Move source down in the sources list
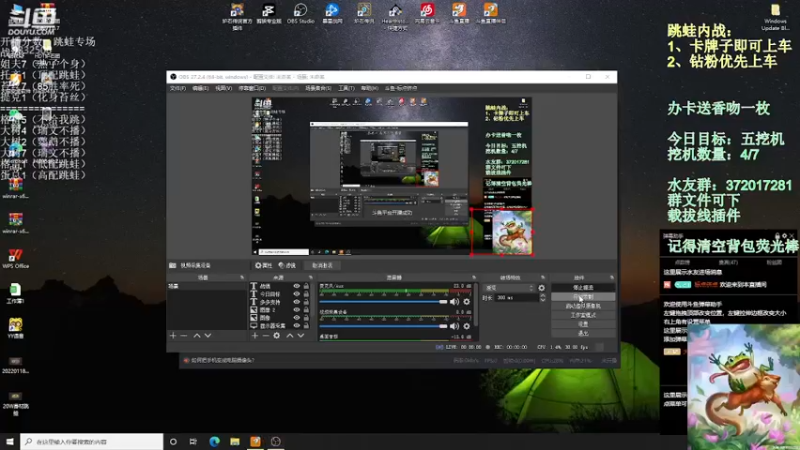 click(301, 335)
